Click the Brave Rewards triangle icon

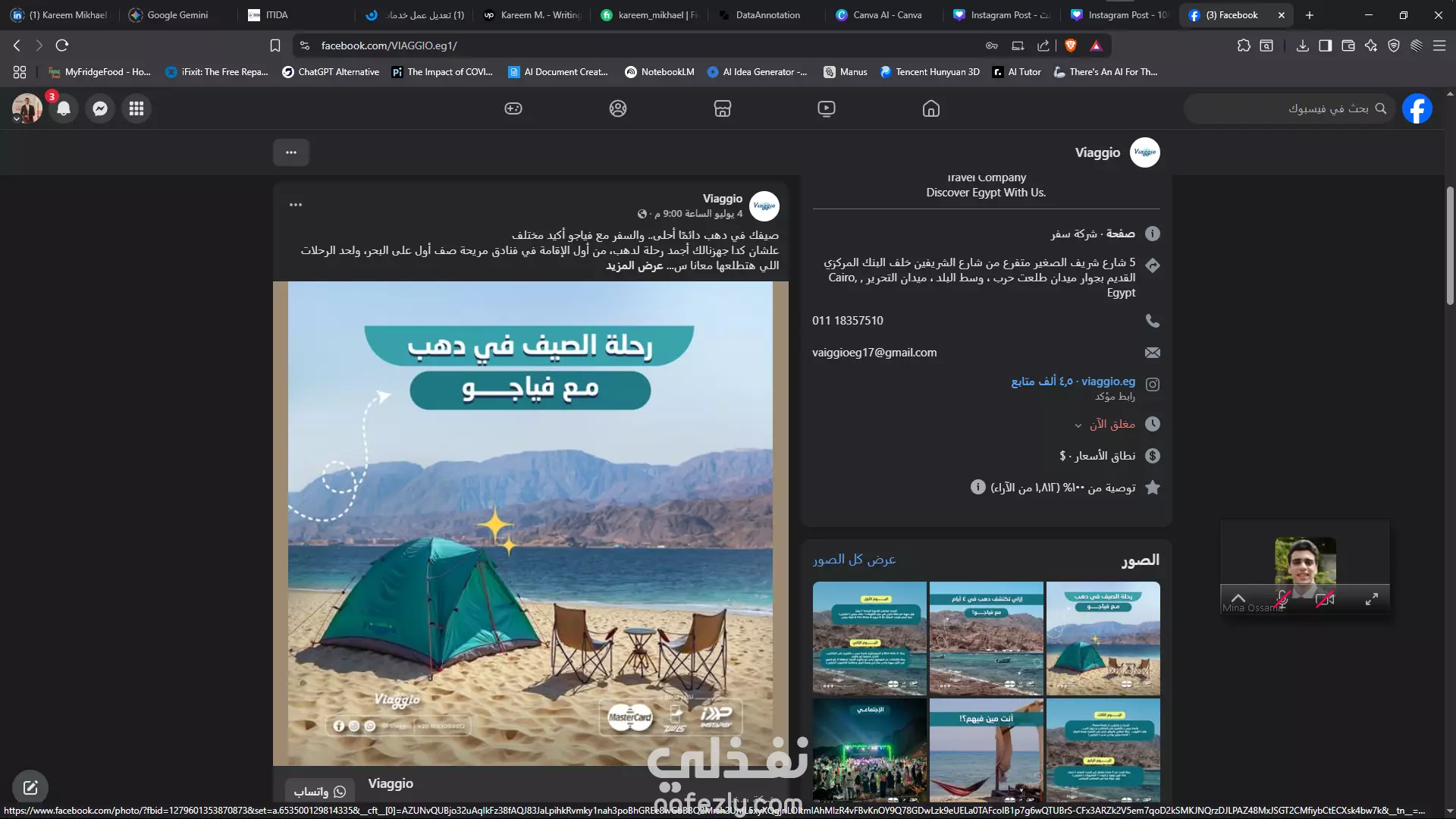1096,45
